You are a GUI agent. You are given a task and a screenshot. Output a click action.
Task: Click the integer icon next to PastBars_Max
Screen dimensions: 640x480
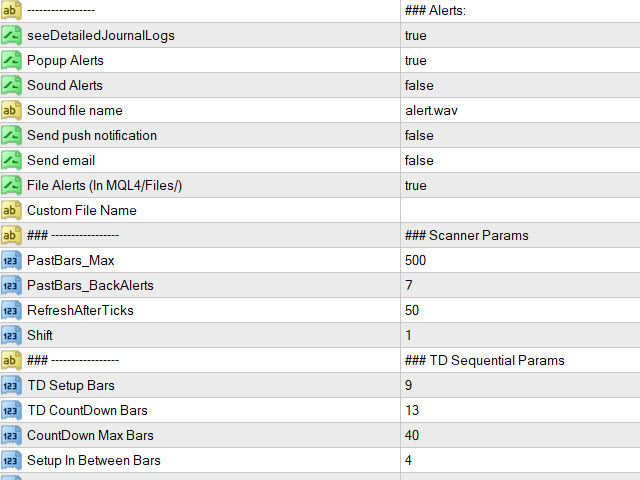point(11,260)
